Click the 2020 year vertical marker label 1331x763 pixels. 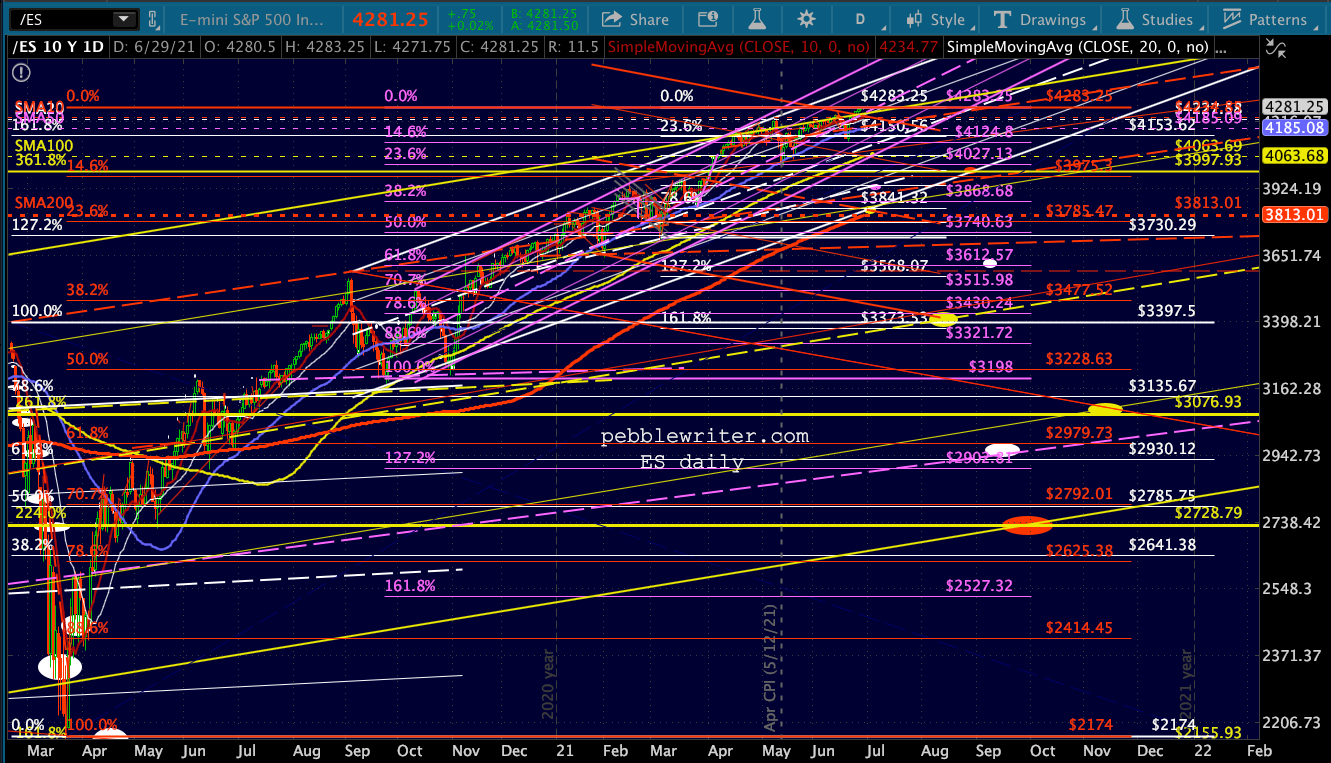click(547, 685)
